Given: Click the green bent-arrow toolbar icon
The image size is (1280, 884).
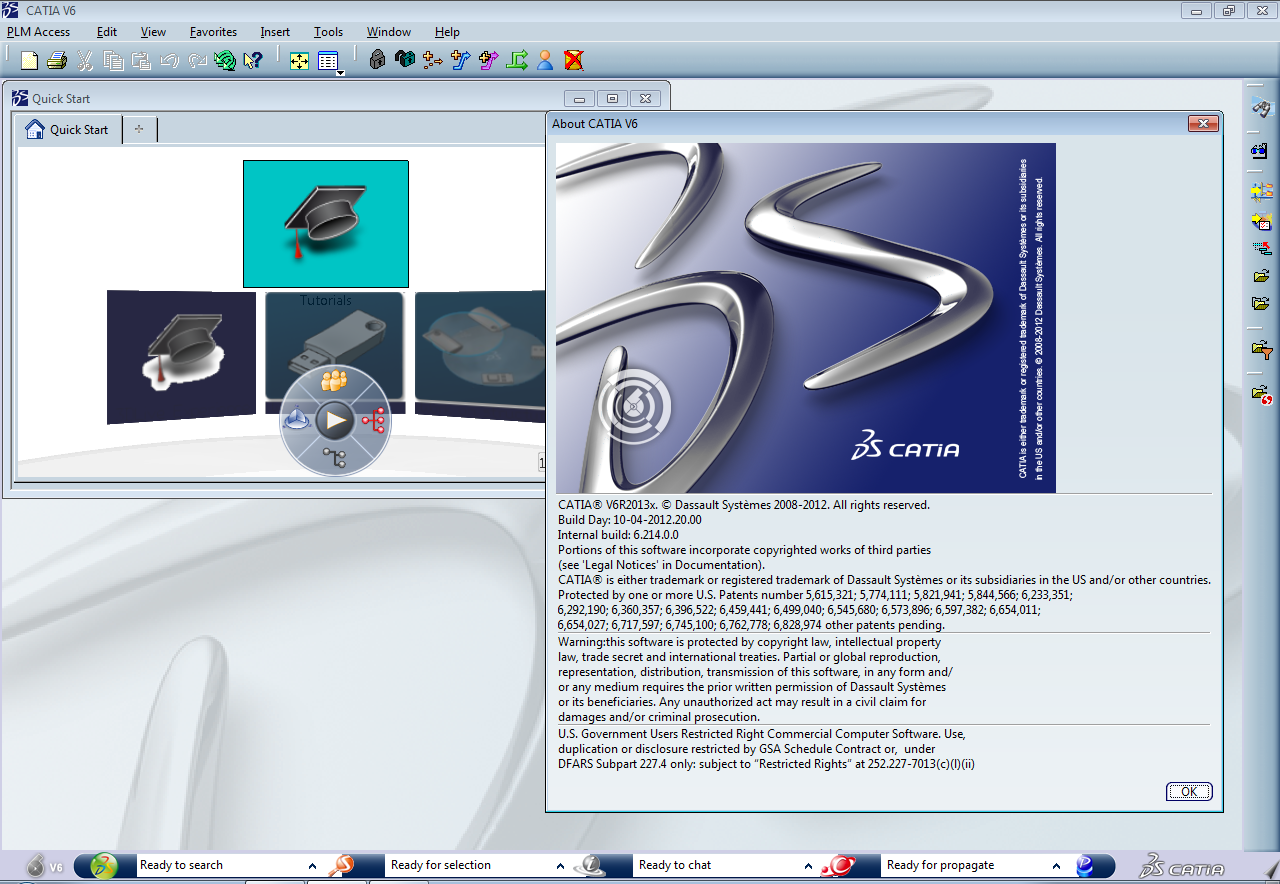Looking at the screenshot, I should point(517,60).
